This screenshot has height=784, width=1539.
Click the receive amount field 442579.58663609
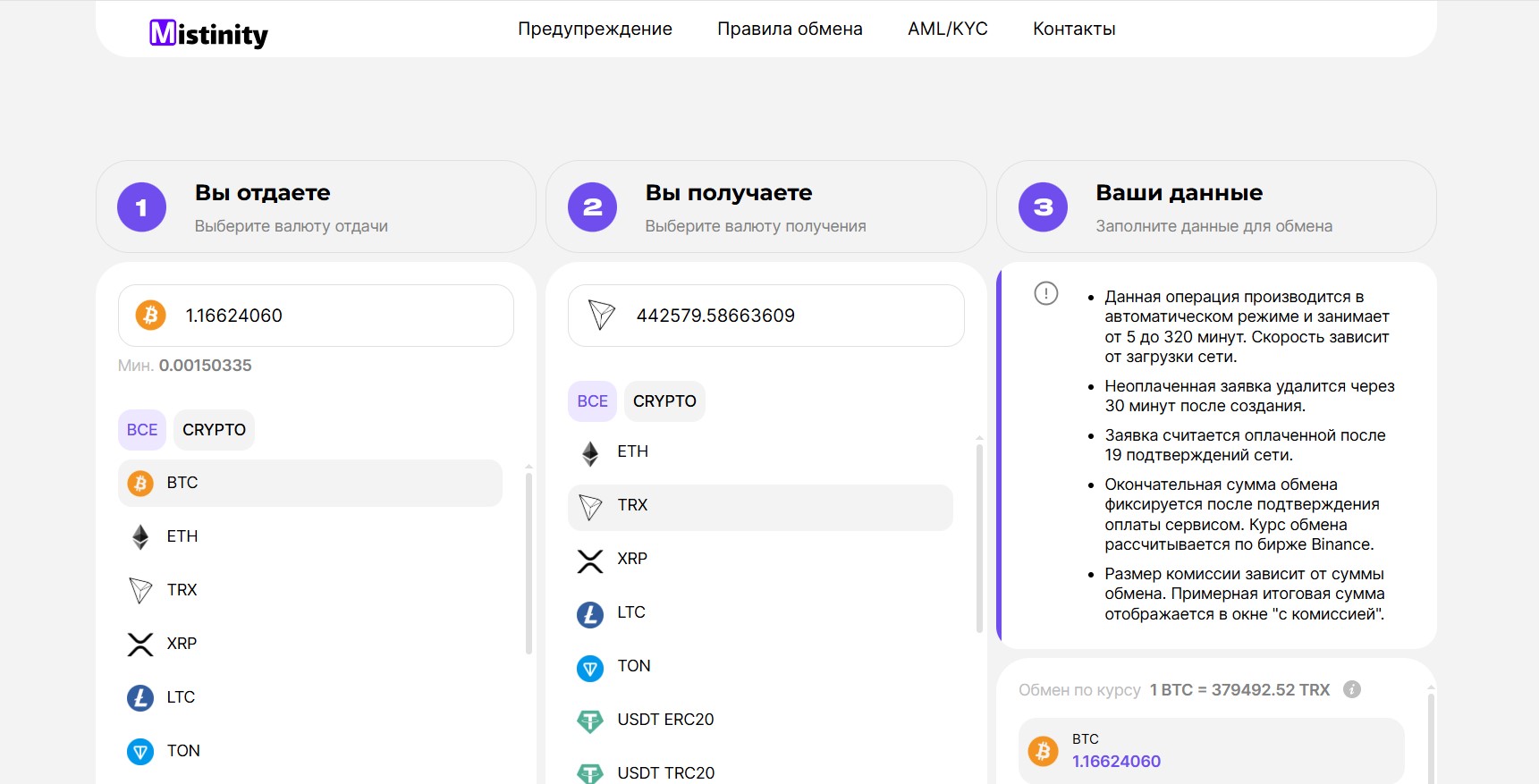point(766,316)
